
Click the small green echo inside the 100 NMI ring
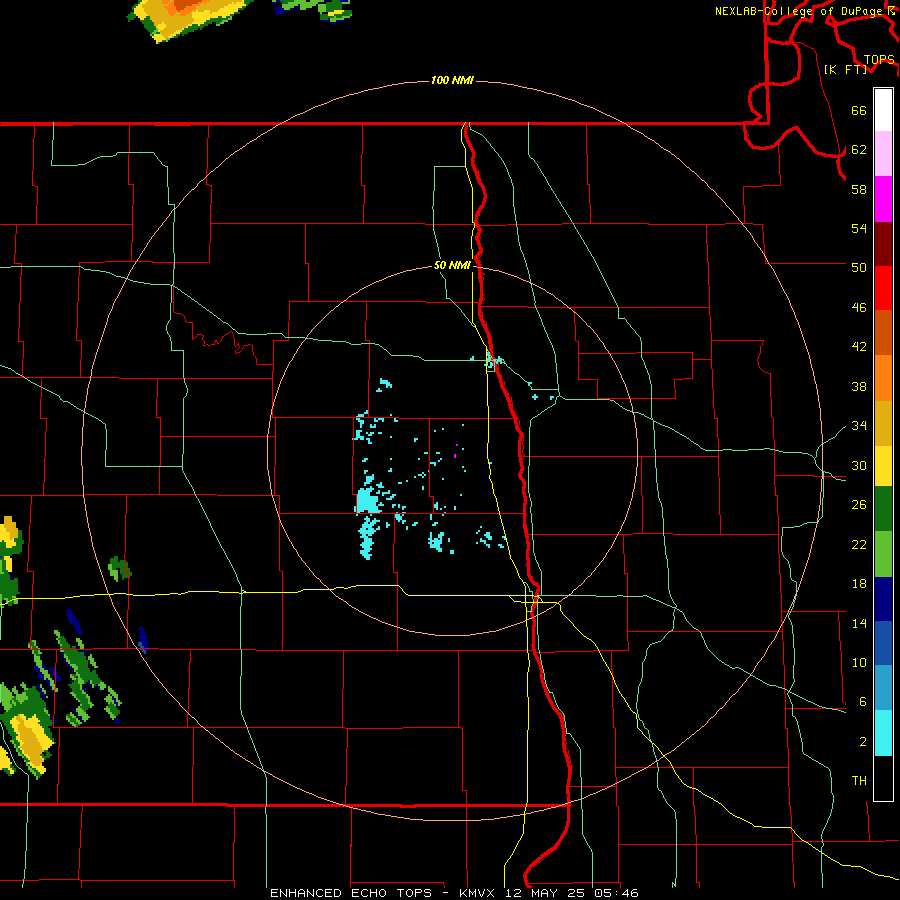pos(119,568)
